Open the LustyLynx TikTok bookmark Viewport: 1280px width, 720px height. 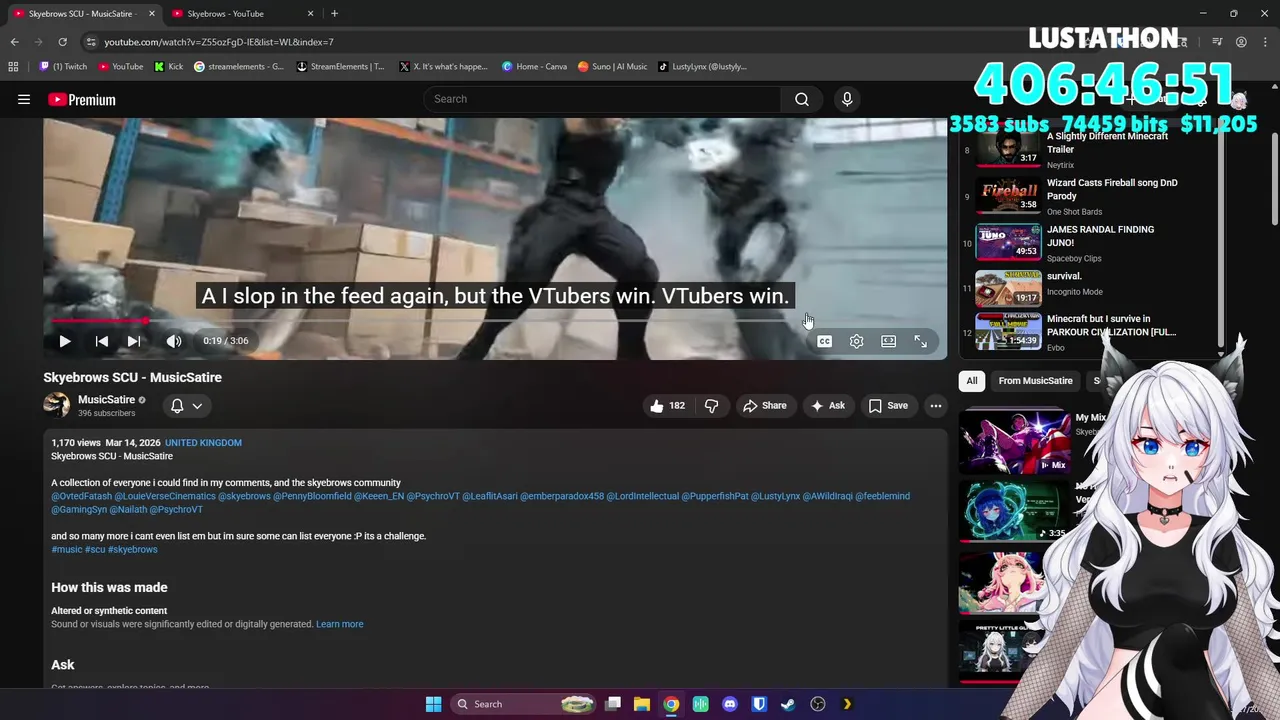pos(702,67)
